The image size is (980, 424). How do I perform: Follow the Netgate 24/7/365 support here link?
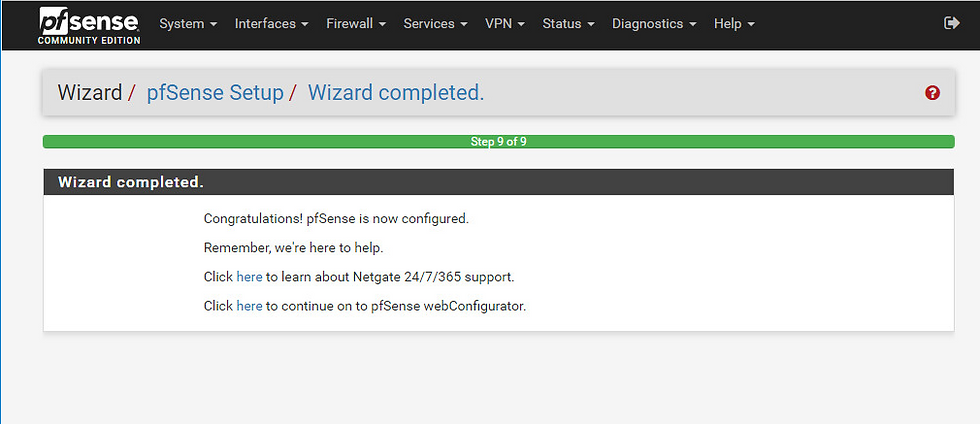(x=249, y=277)
